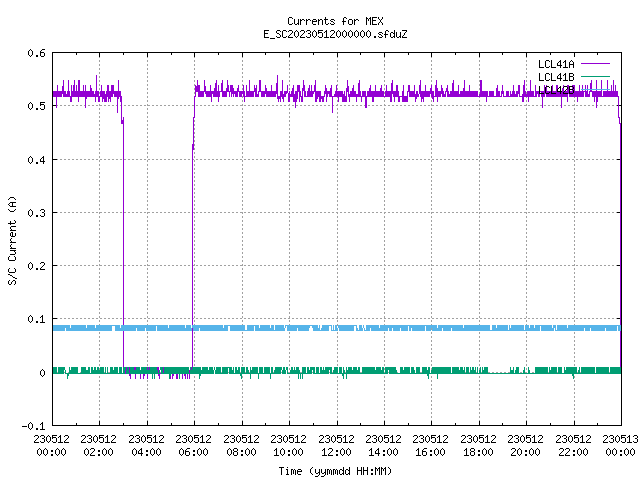Click the y-axis label 'S/C Current (A)'
The image size is (640, 480).
(12, 240)
